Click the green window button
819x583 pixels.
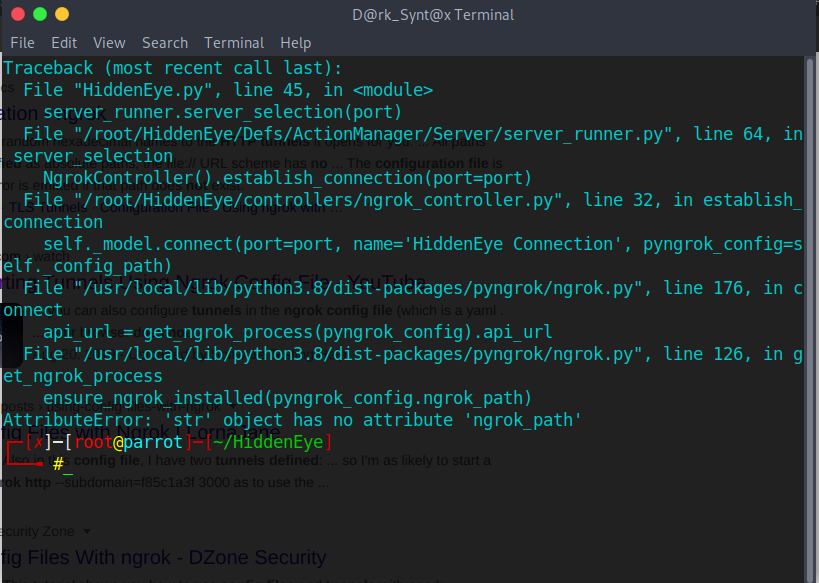pyautogui.click(x=40, y=14)
